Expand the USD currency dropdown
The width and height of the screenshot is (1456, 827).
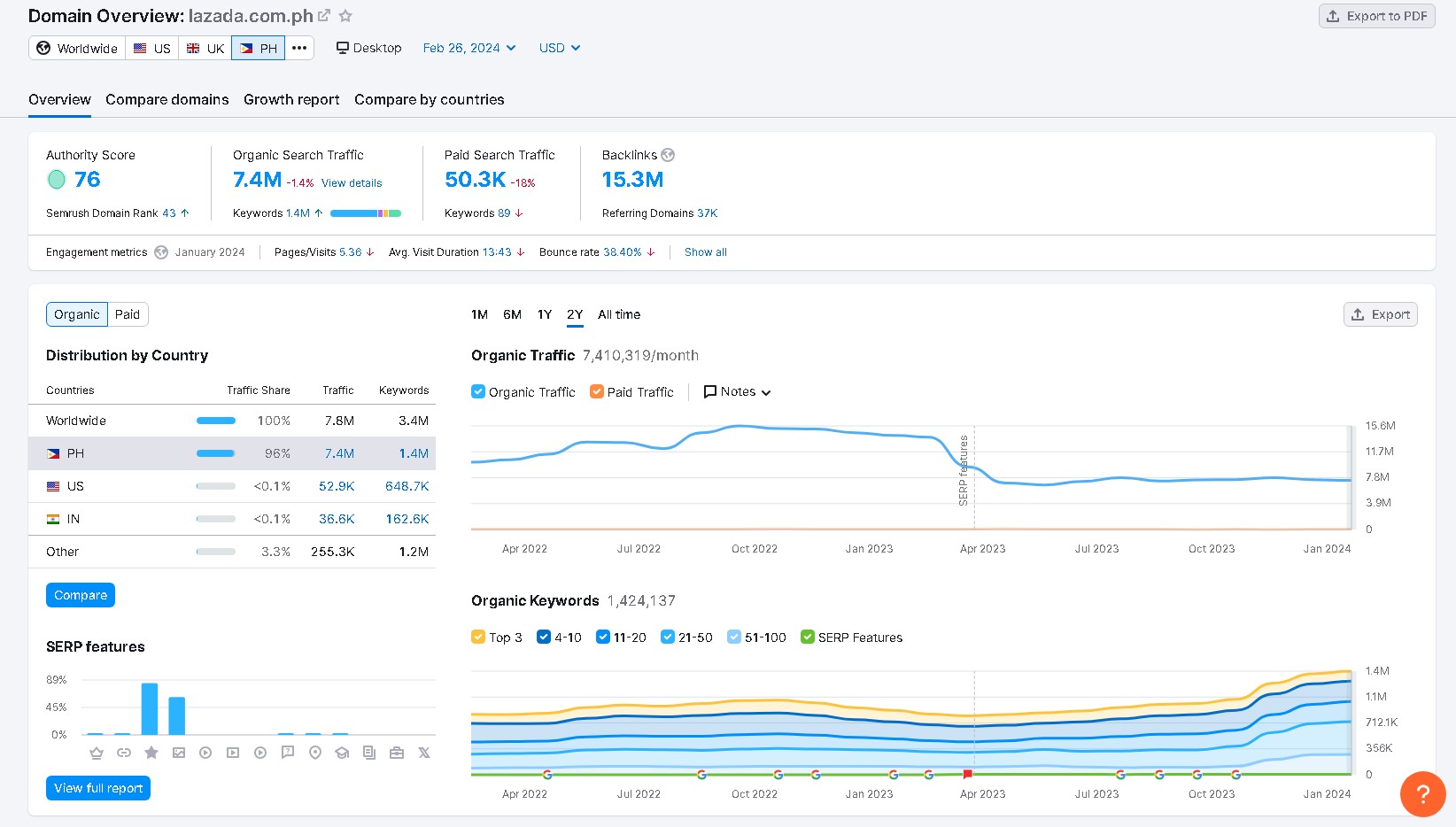tap(560, 48)
